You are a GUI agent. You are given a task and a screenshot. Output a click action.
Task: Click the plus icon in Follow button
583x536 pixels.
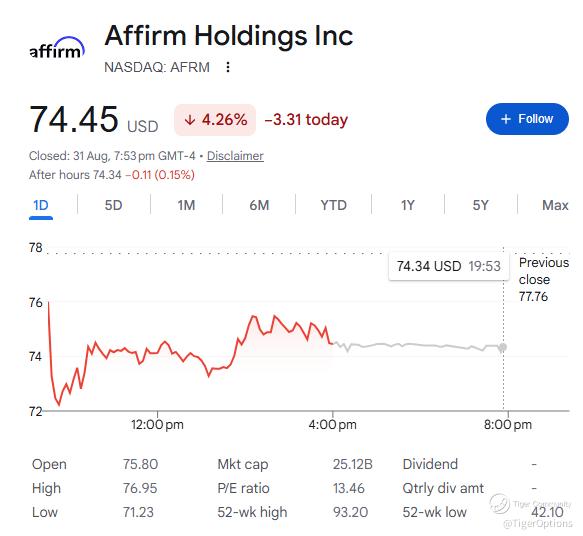pos(506,119)
